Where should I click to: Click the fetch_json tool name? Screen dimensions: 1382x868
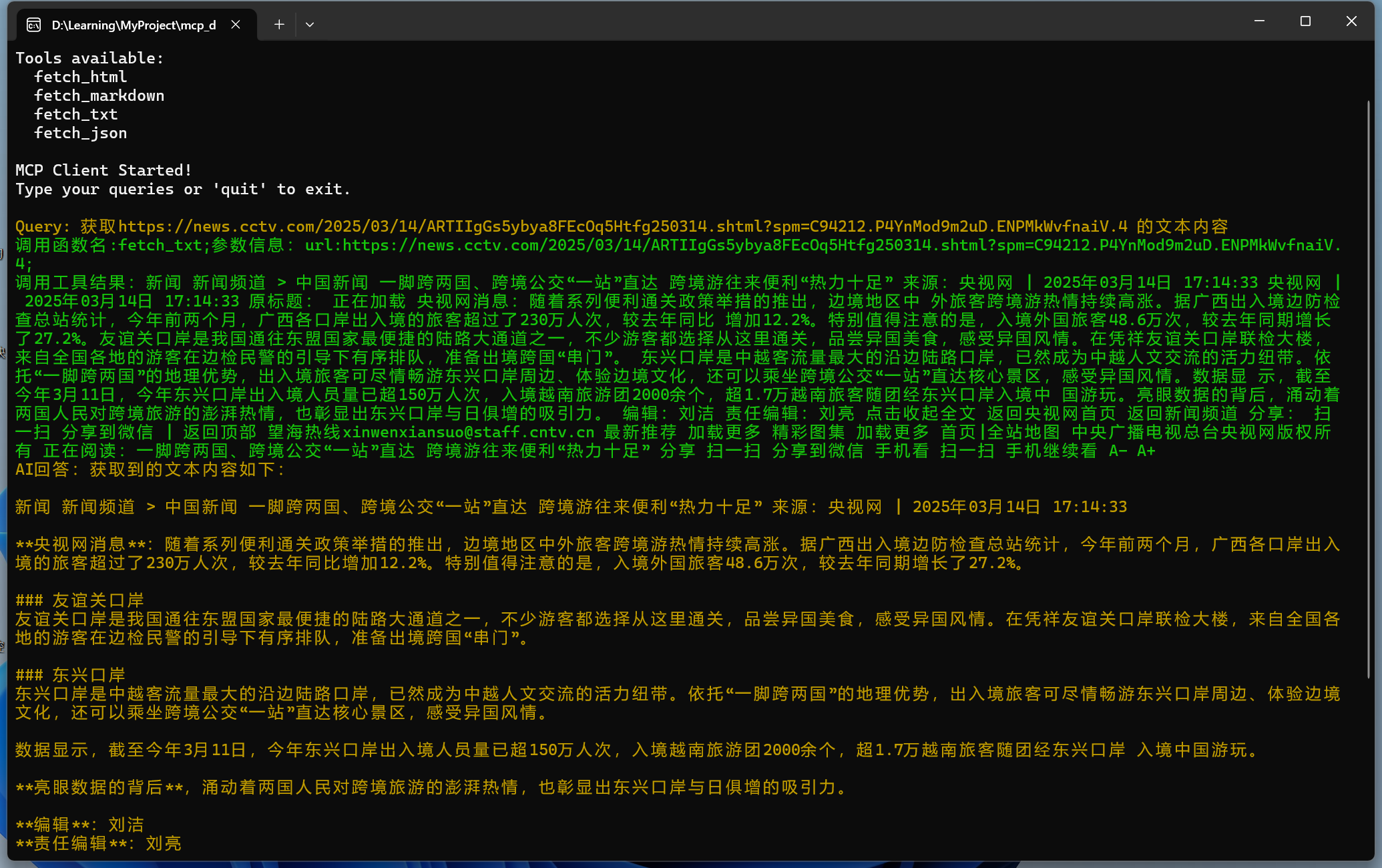[80, 134]
